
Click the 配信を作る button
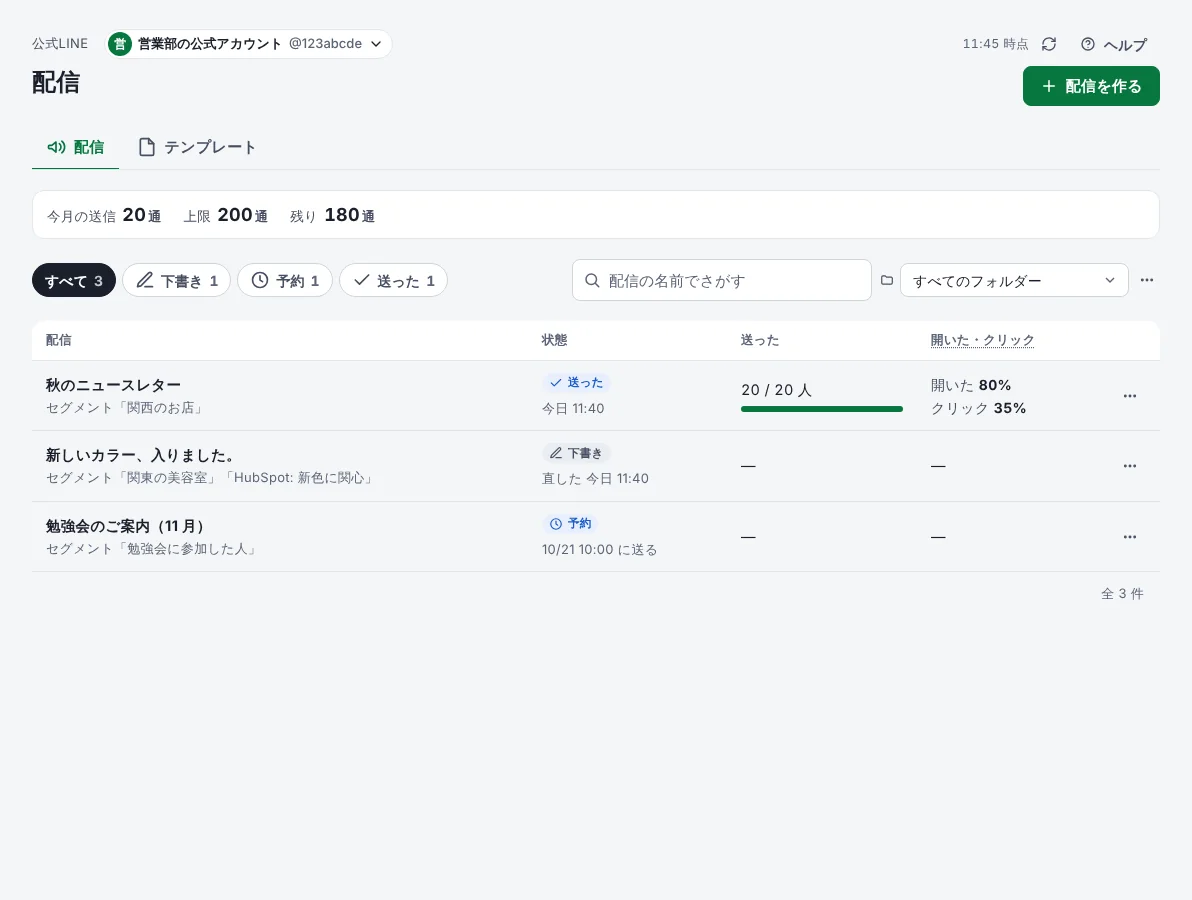pos(1091,86)
